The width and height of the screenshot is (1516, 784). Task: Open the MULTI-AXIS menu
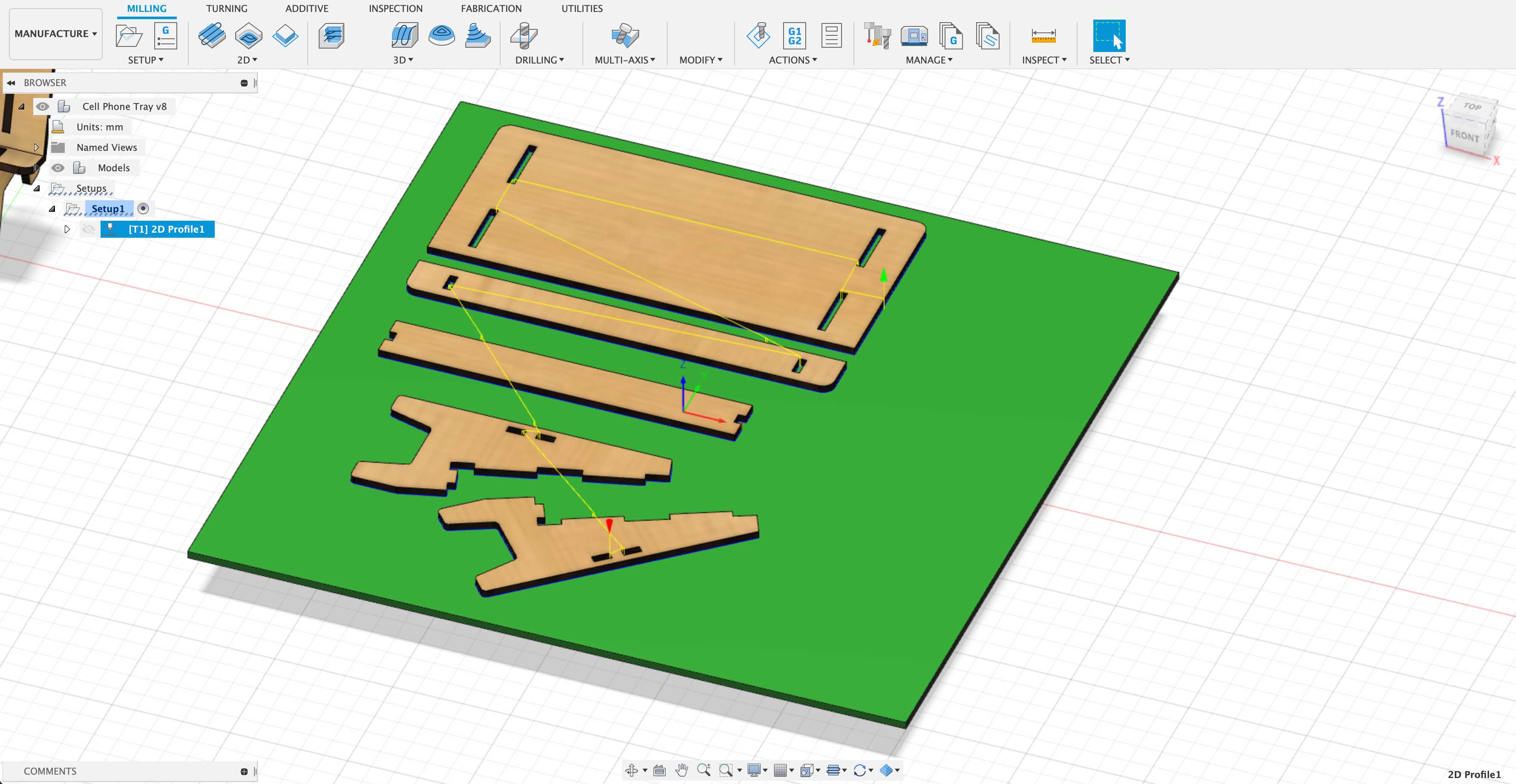pos(624,60)
